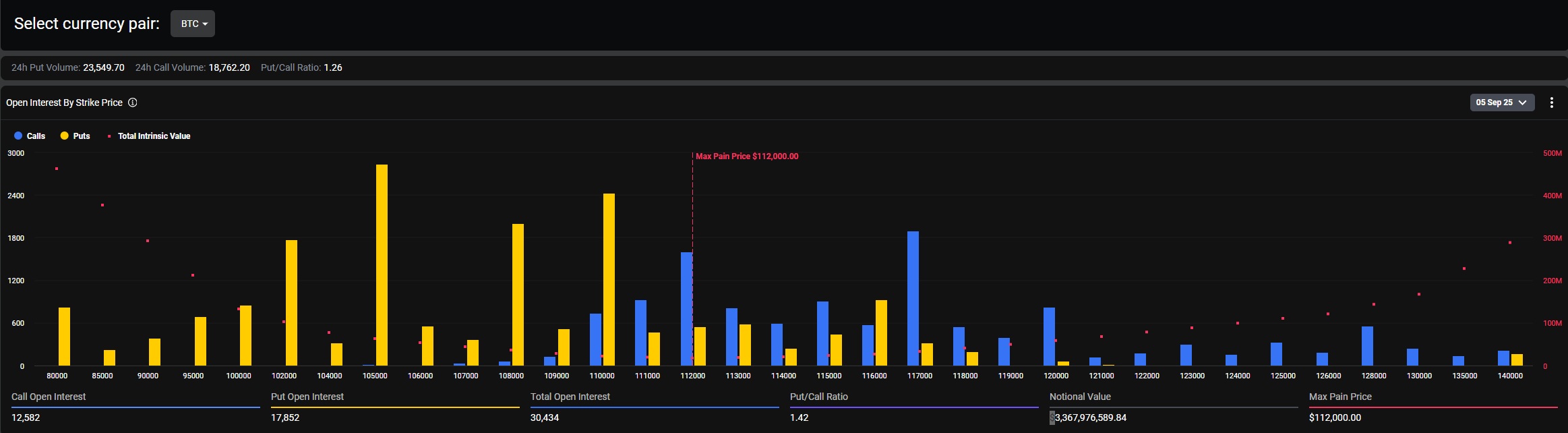Open the three-dot chart options menu
This screenshot has width=1568, height=433.
click(1551, 103)
